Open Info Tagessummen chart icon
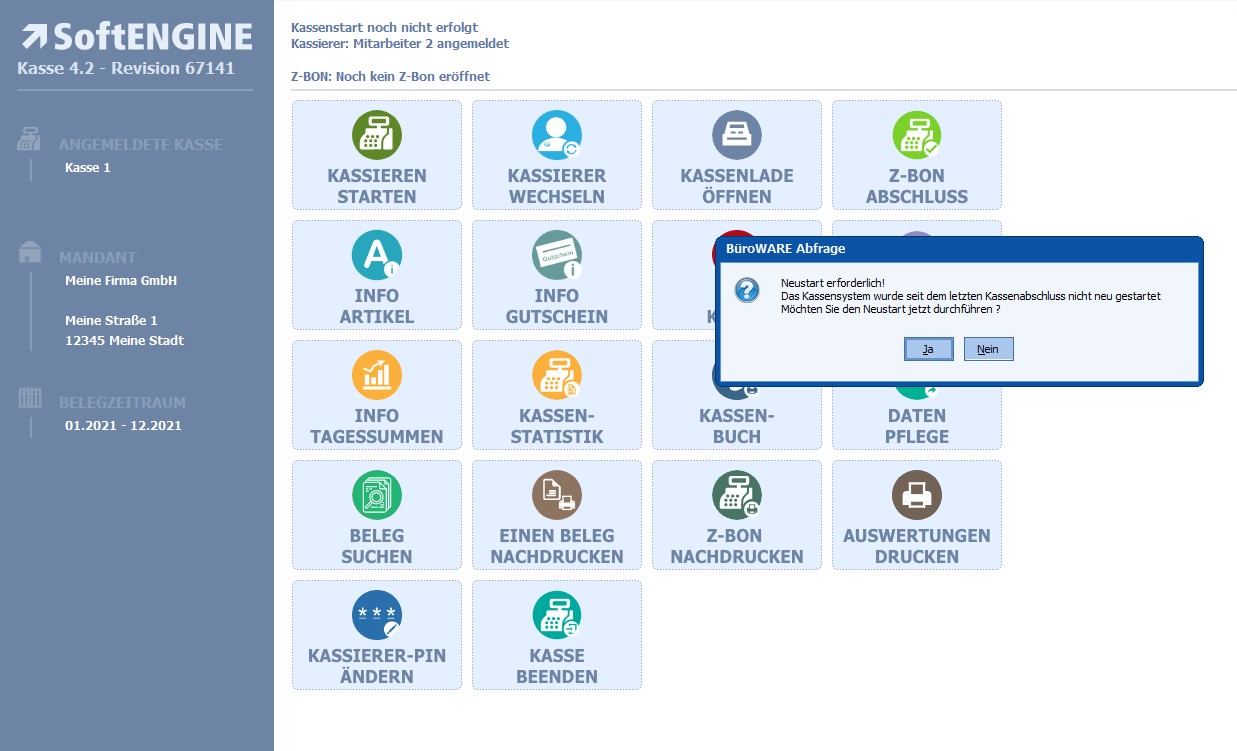 point(377,376)
